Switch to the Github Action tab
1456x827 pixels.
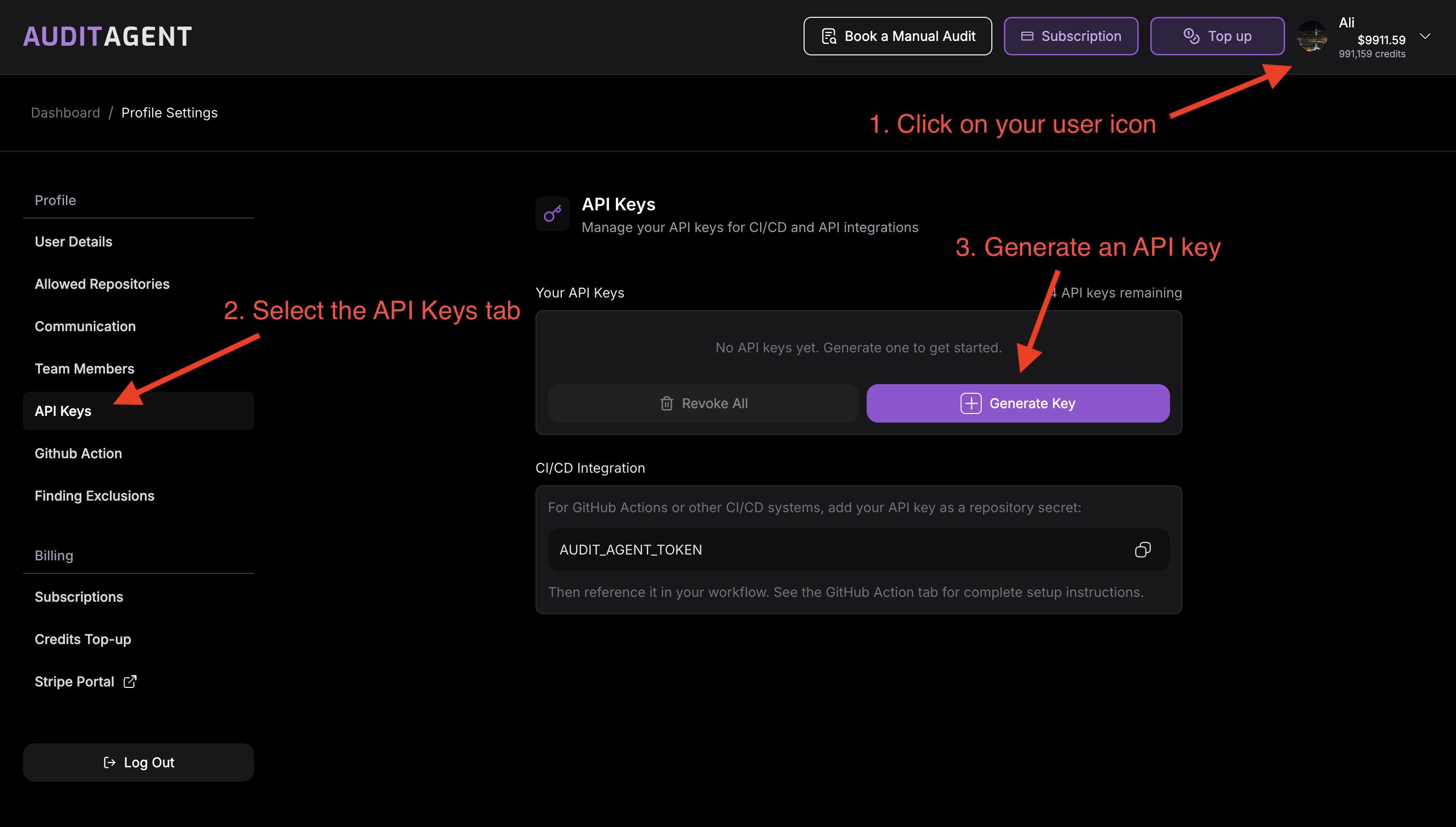pos(78,453)
